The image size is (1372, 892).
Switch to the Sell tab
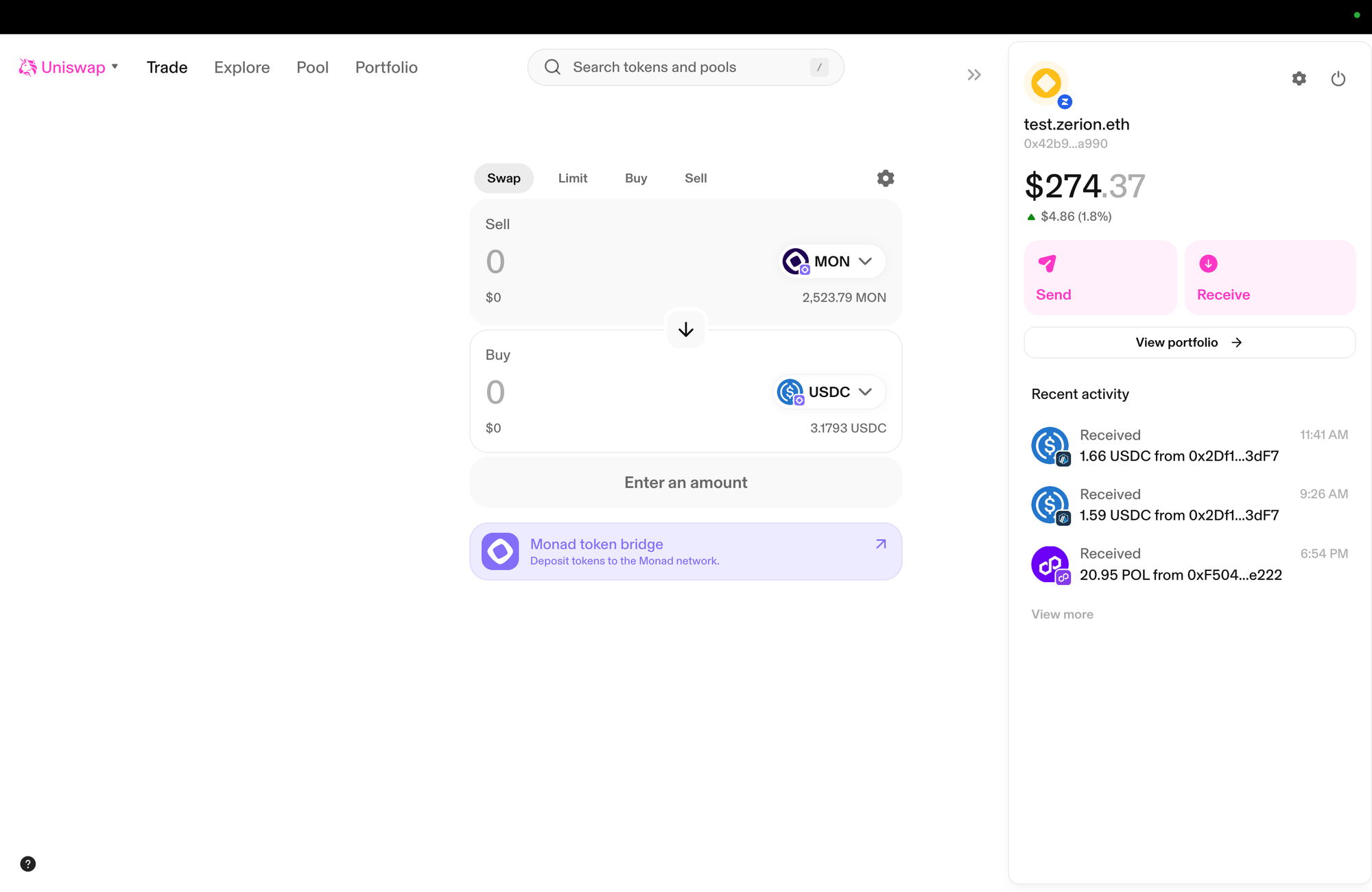coord(695,178)
